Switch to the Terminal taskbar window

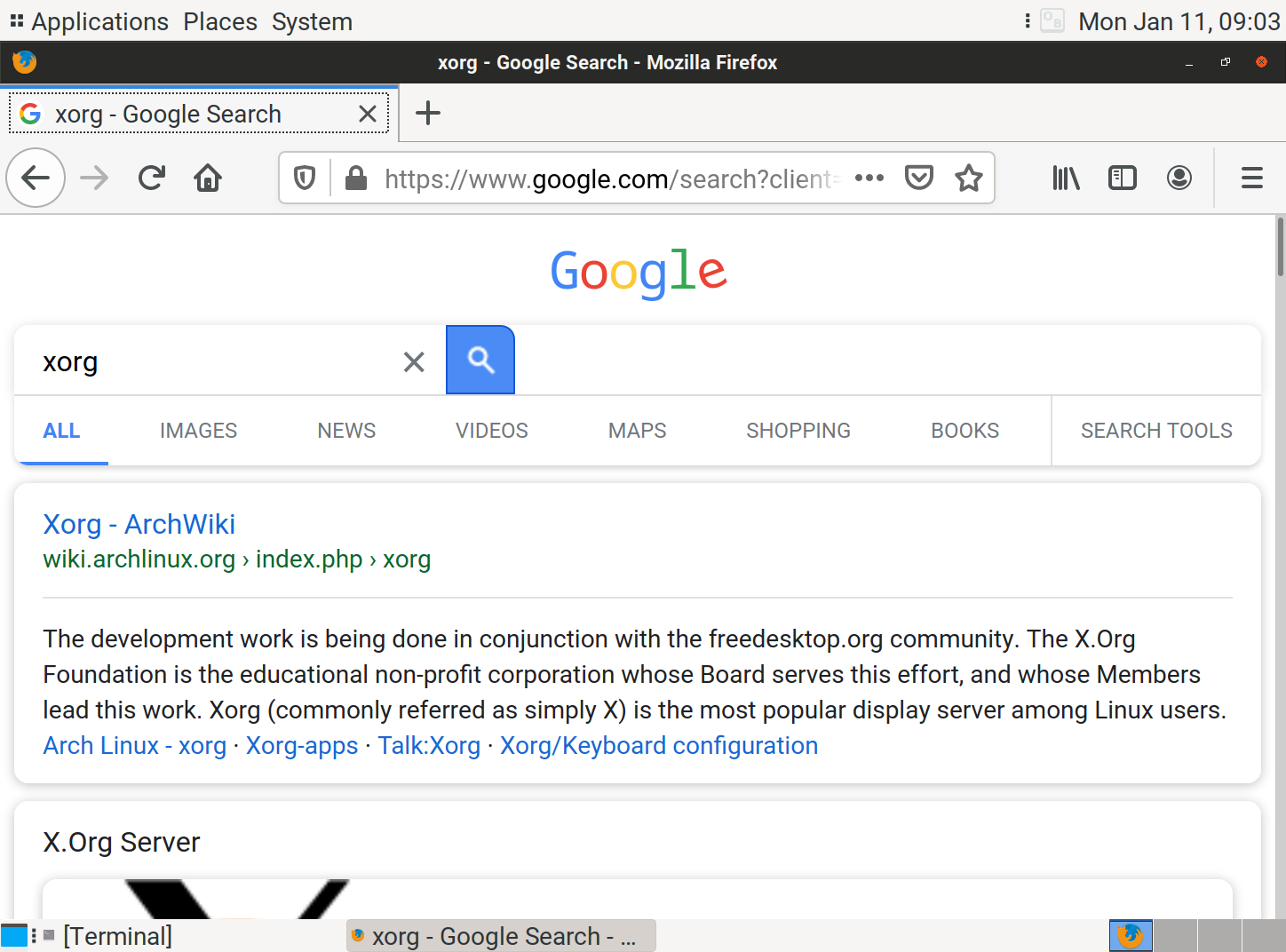click(x=108, y=936)
